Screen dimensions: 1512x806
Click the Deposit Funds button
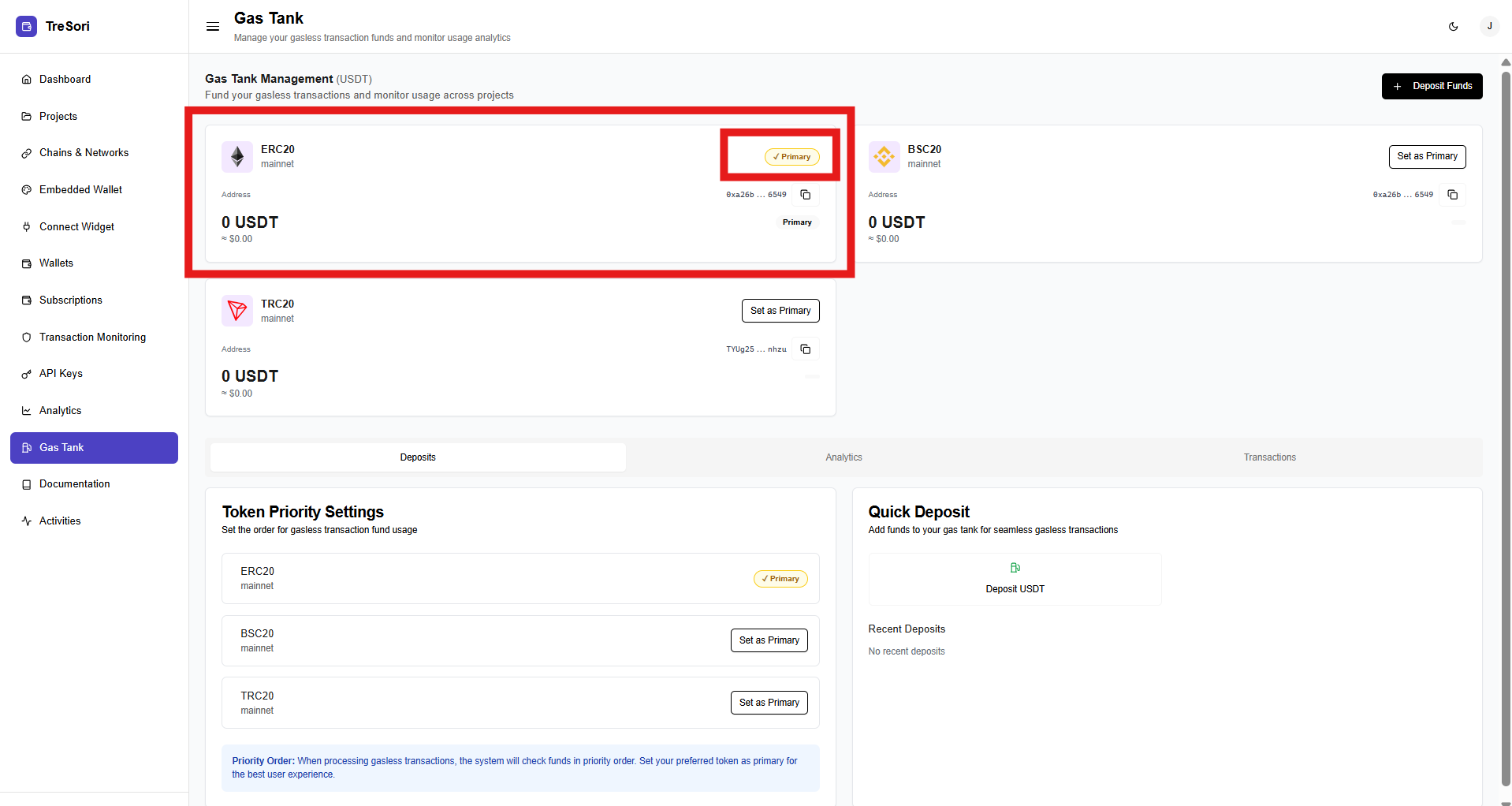click(x=1432, y=86)
